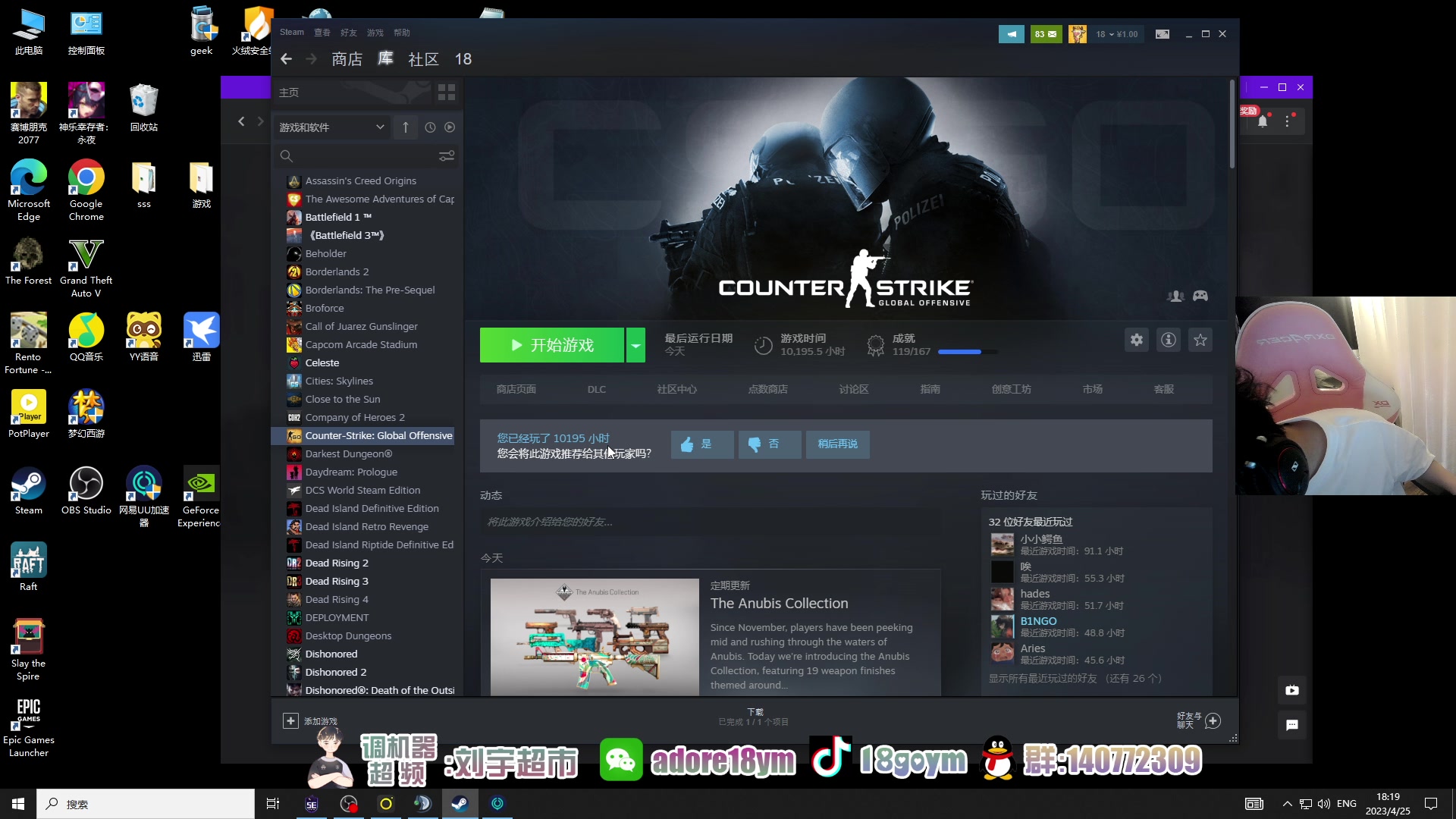Switch library to grid collections view

tap(447, 93)
